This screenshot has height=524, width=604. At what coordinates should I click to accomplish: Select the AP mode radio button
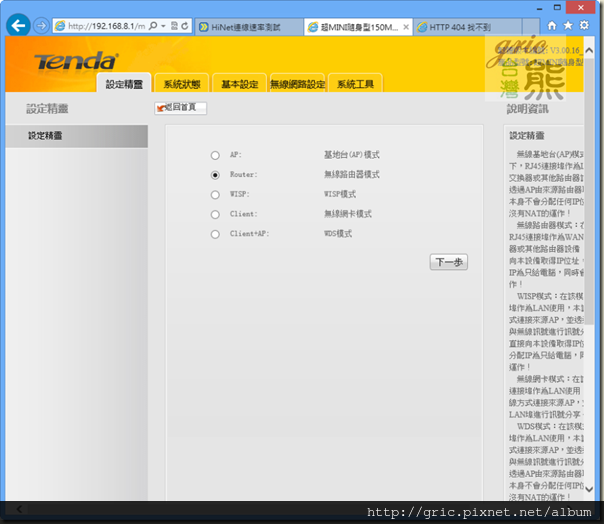[x=215, y=155]
